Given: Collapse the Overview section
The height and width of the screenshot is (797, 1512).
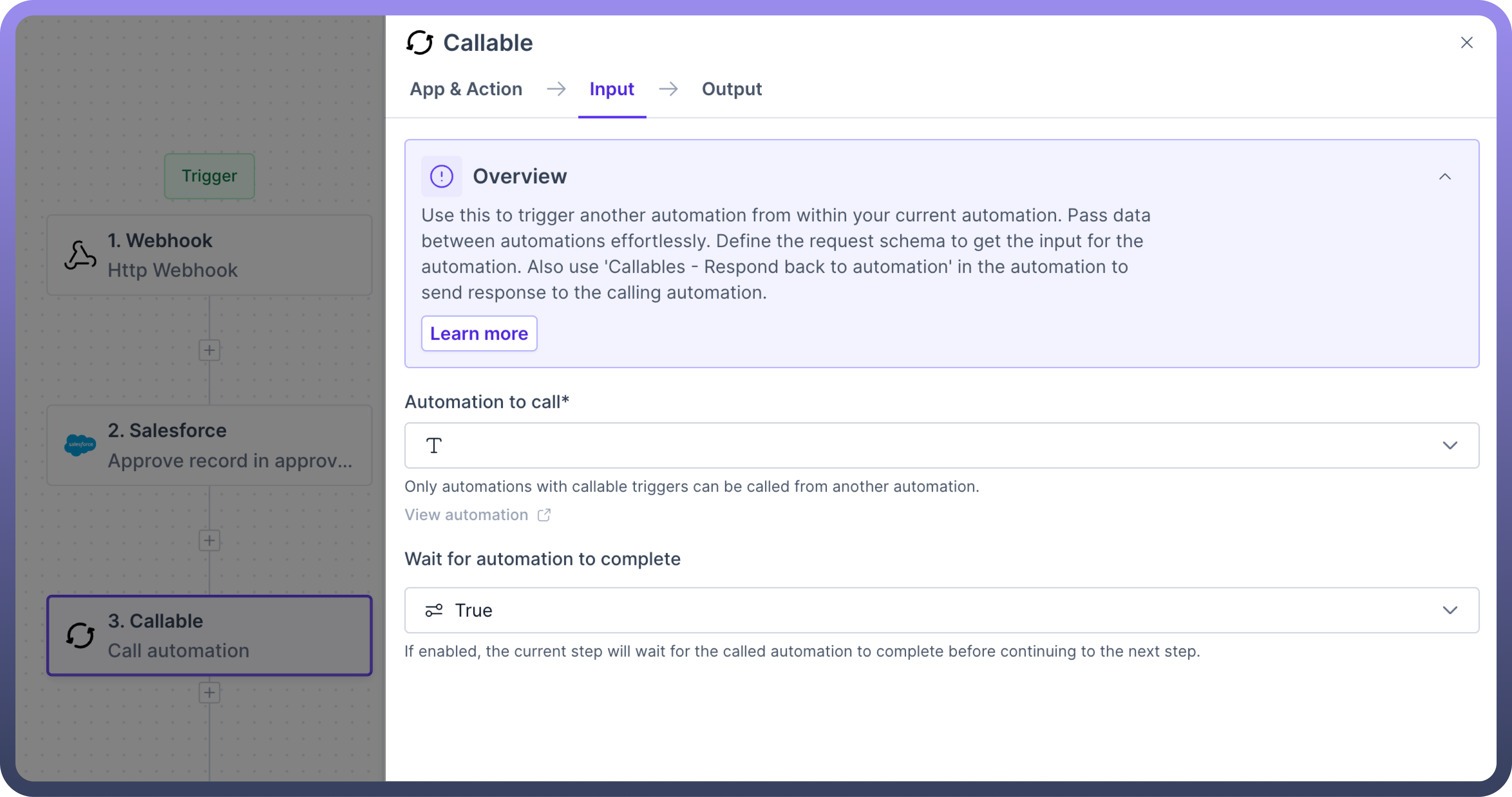Looking at the screenshot, I should coord(1444,177).
